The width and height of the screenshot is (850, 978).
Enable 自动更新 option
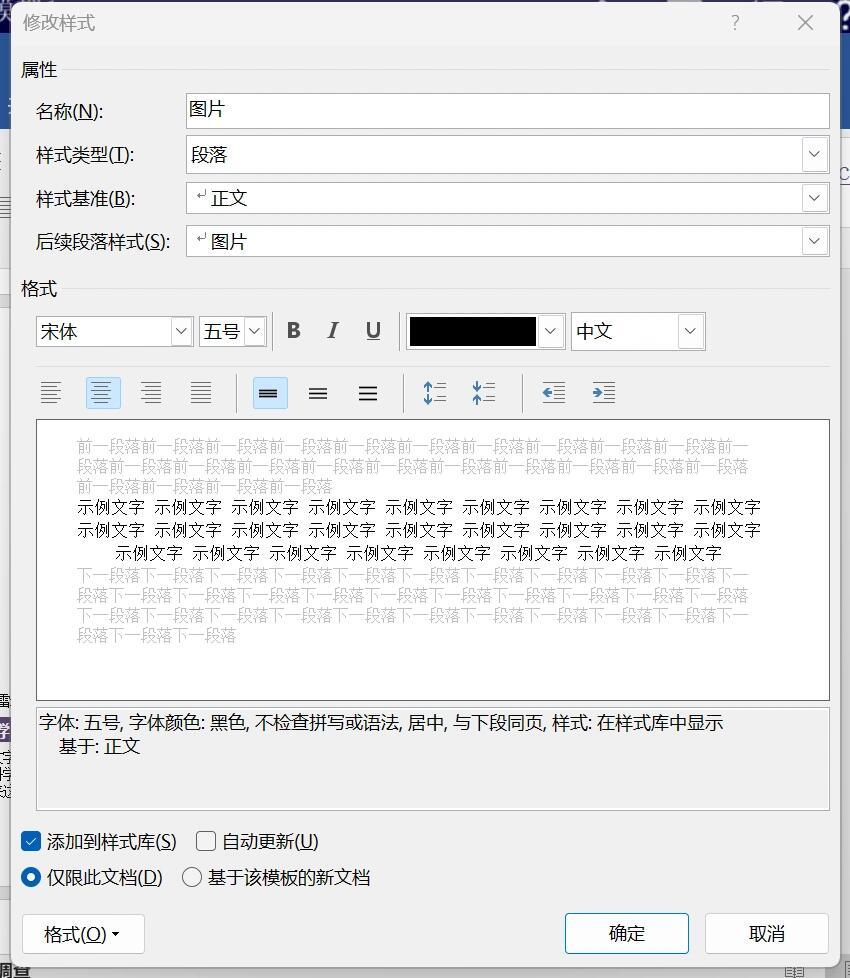coord(205,841)
